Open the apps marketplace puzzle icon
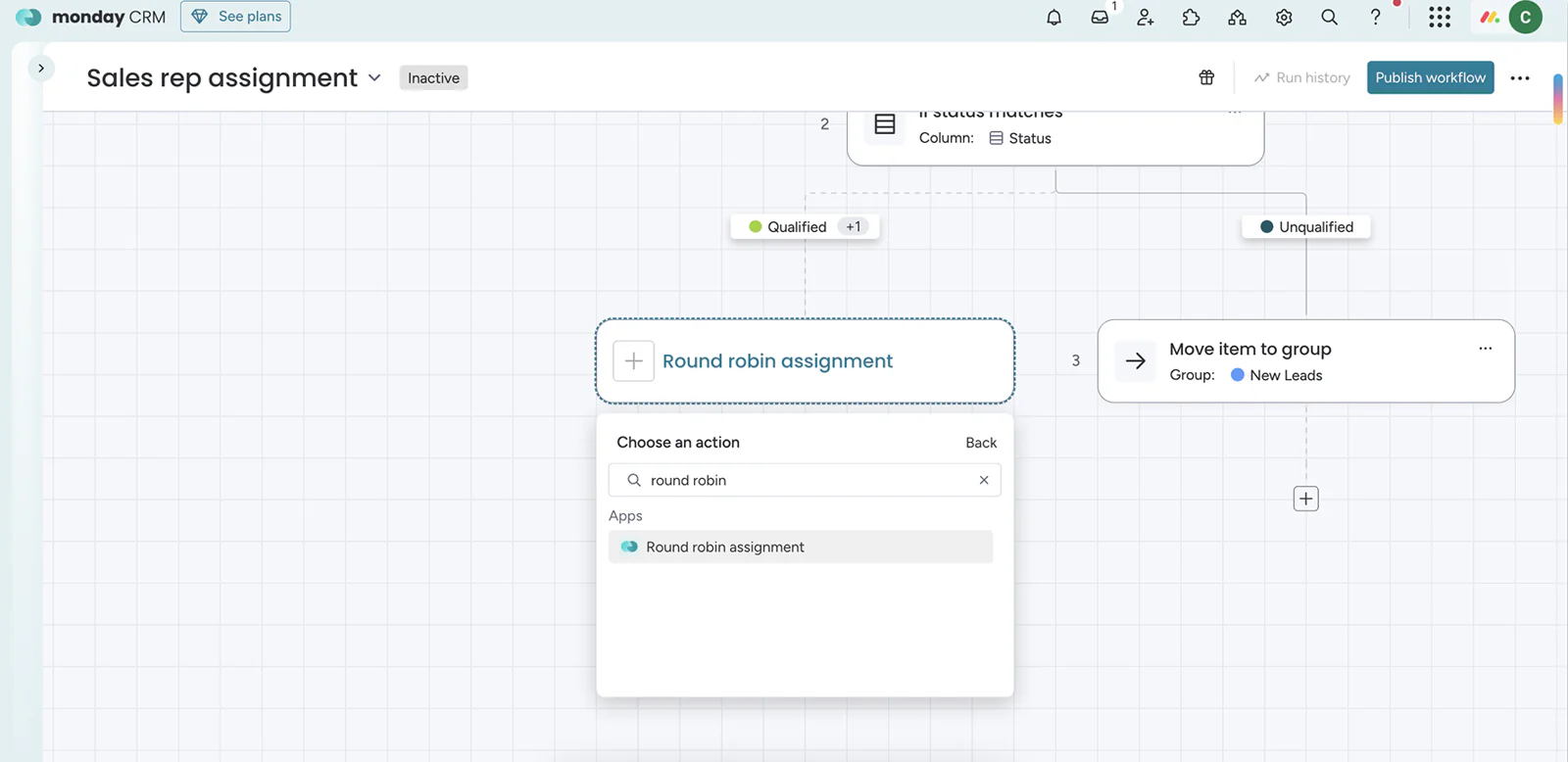Screen dimensions: 1568x762 pos(1191,18)
